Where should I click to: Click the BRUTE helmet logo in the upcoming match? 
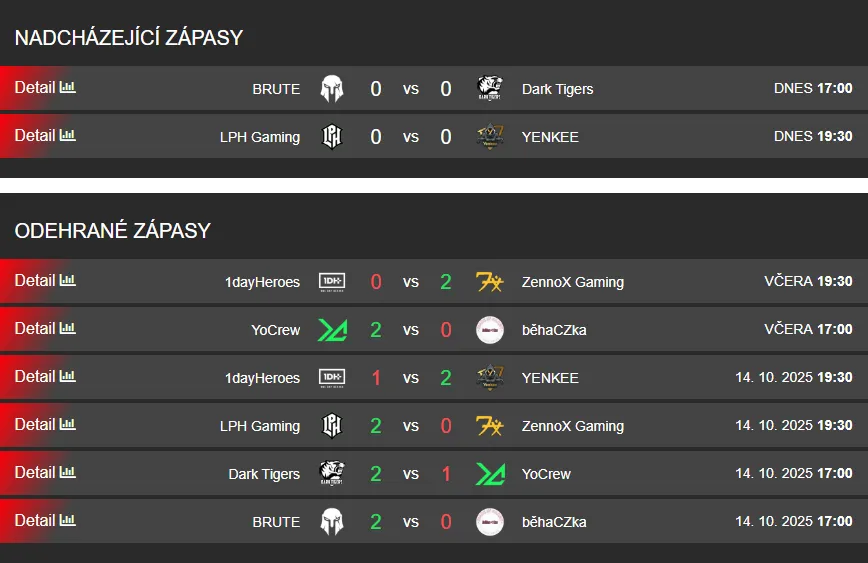[331, 89]
